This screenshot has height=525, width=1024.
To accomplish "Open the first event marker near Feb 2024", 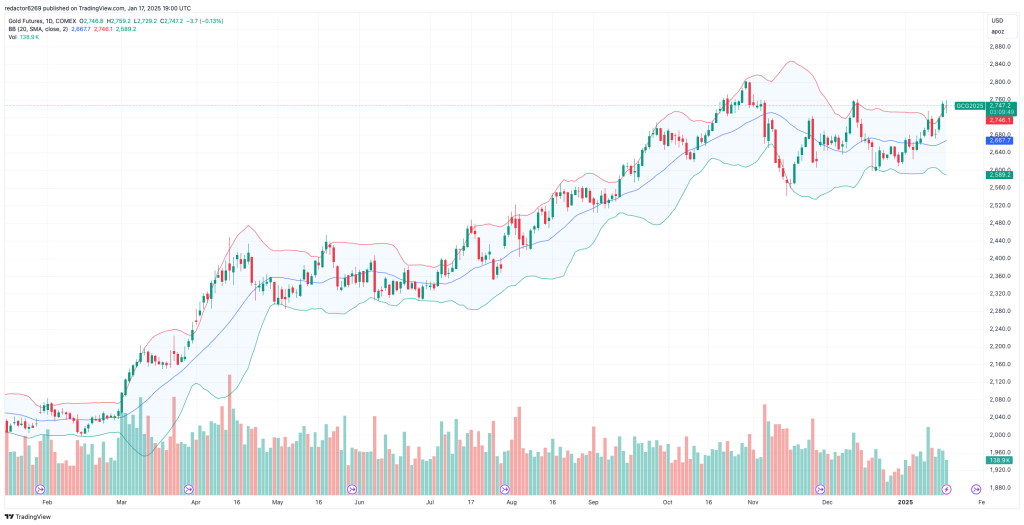I will coord(41,489).
